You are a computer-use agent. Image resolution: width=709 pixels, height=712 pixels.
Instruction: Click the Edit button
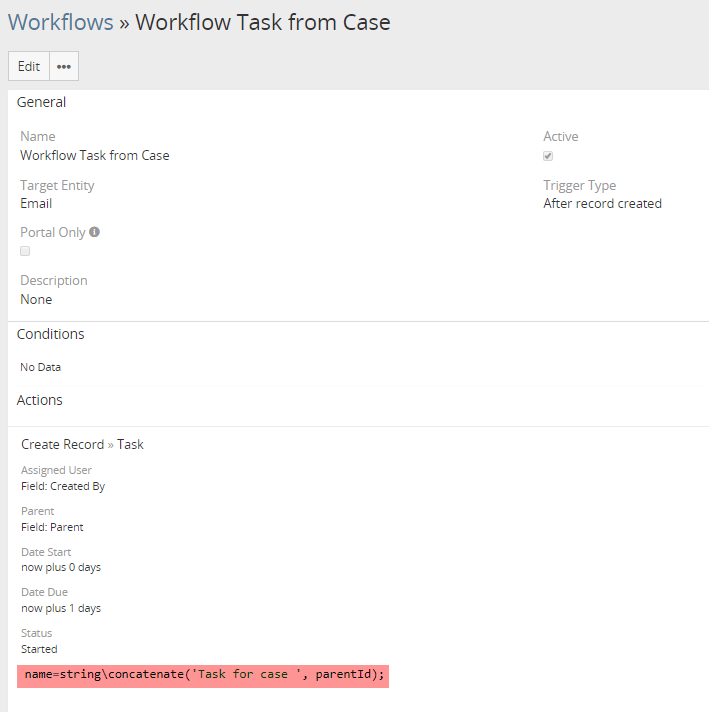tap(29, 66)
